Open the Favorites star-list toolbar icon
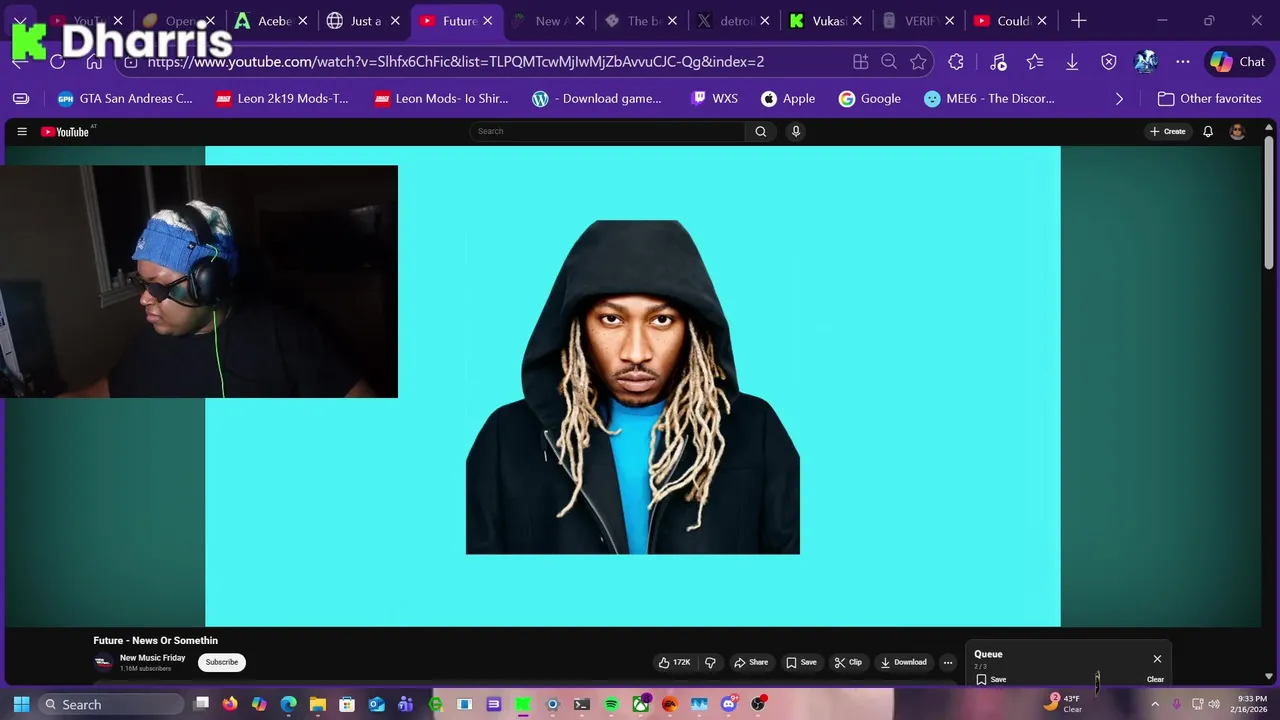The height and width of the screenshot is (720, 1280). coord(1035,62)
